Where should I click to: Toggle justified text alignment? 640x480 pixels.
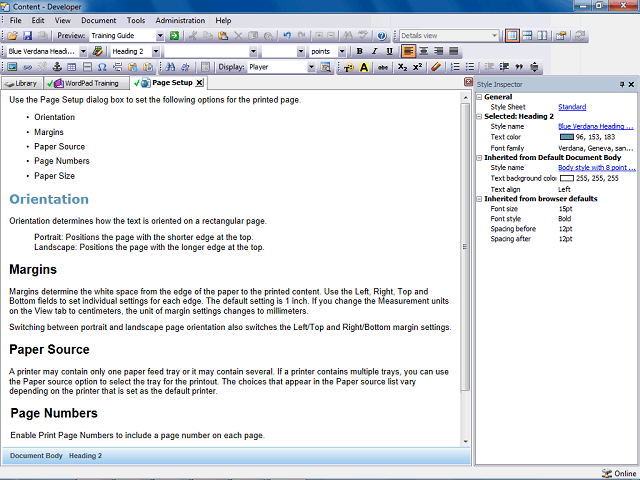(453, 51)
